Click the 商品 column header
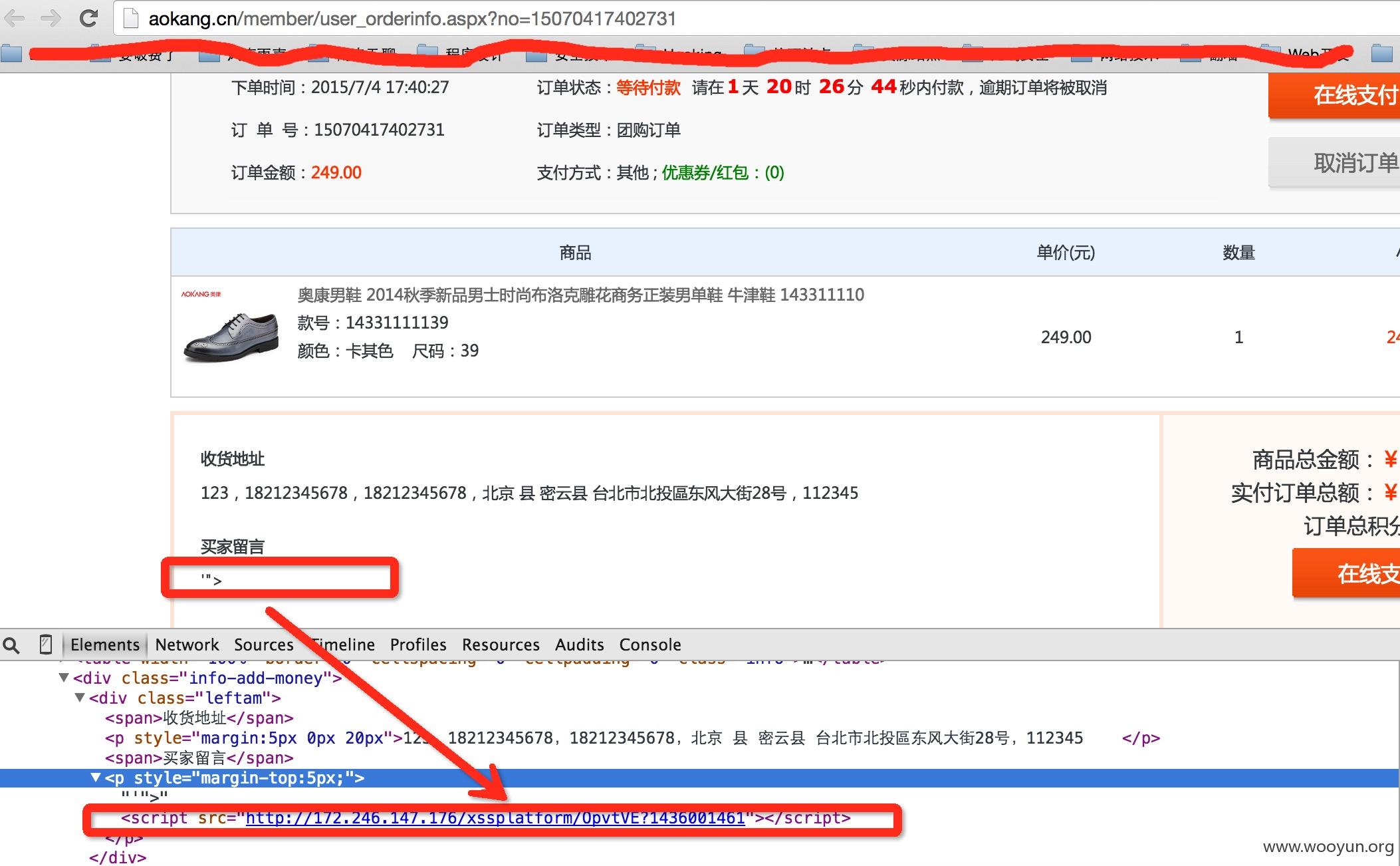The height and width of the screenshot is (866, 1400). 575,252
